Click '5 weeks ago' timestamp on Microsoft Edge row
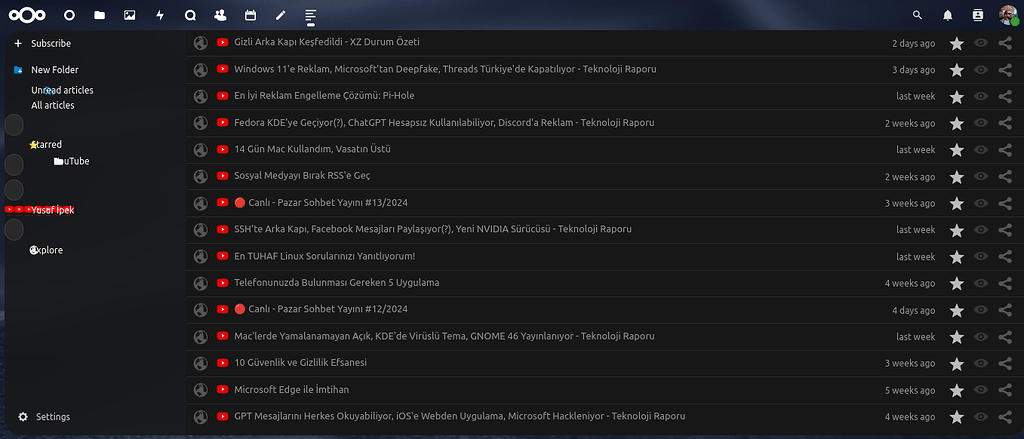The height and width of the screenshot is (439, 1024). pos(910,391)
